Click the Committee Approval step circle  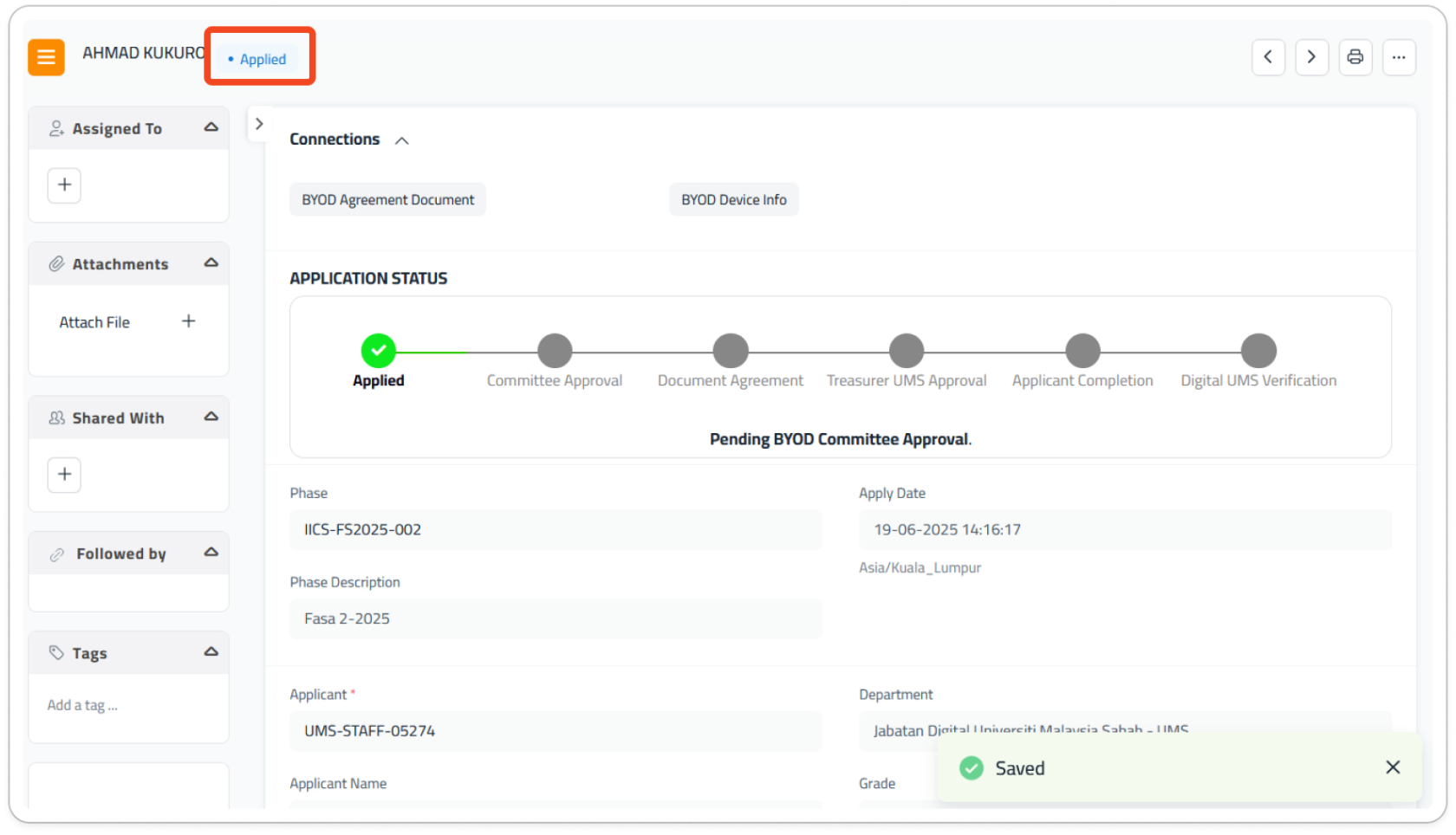pos(555,351)
